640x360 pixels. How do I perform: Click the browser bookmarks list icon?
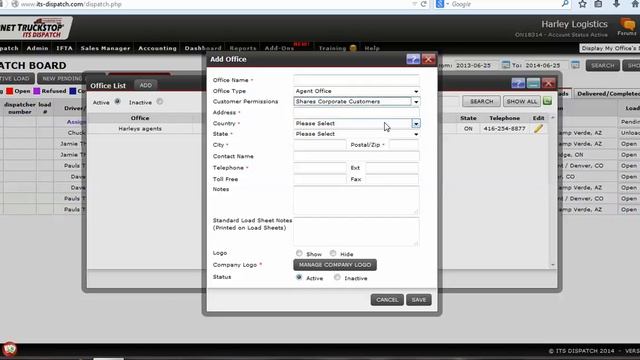pos(598,4)
